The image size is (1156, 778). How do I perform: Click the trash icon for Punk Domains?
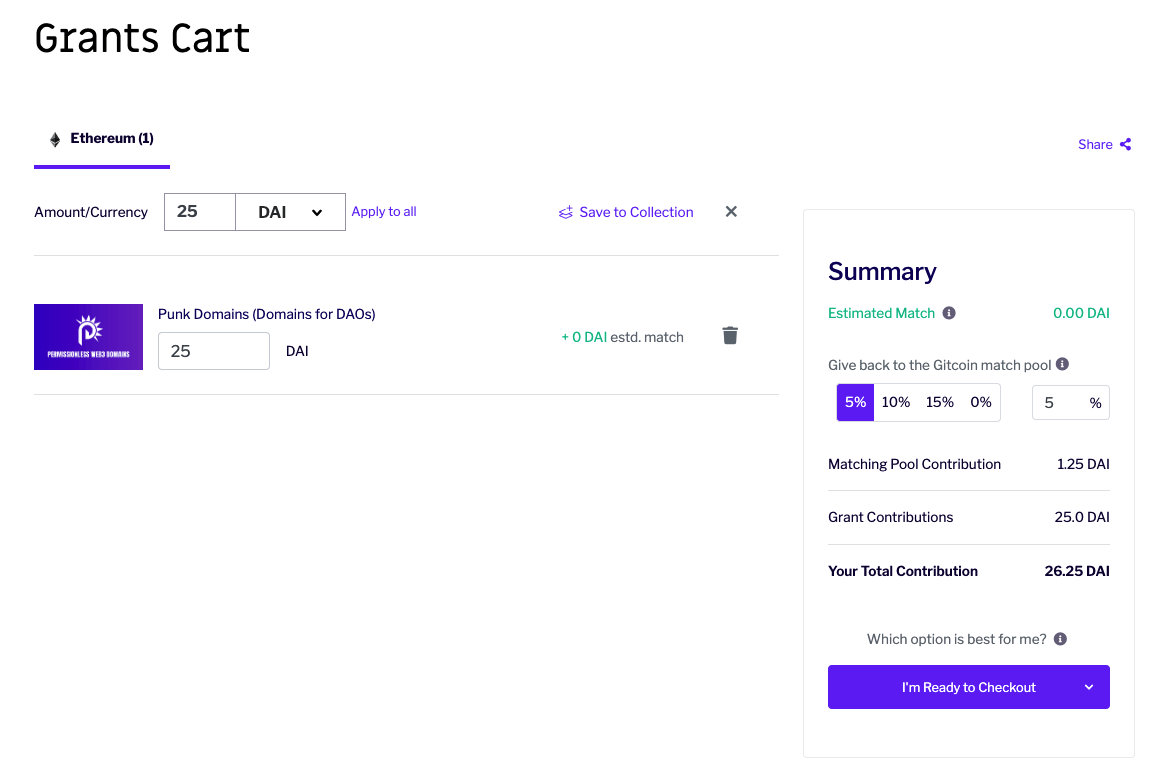(730, 336)
